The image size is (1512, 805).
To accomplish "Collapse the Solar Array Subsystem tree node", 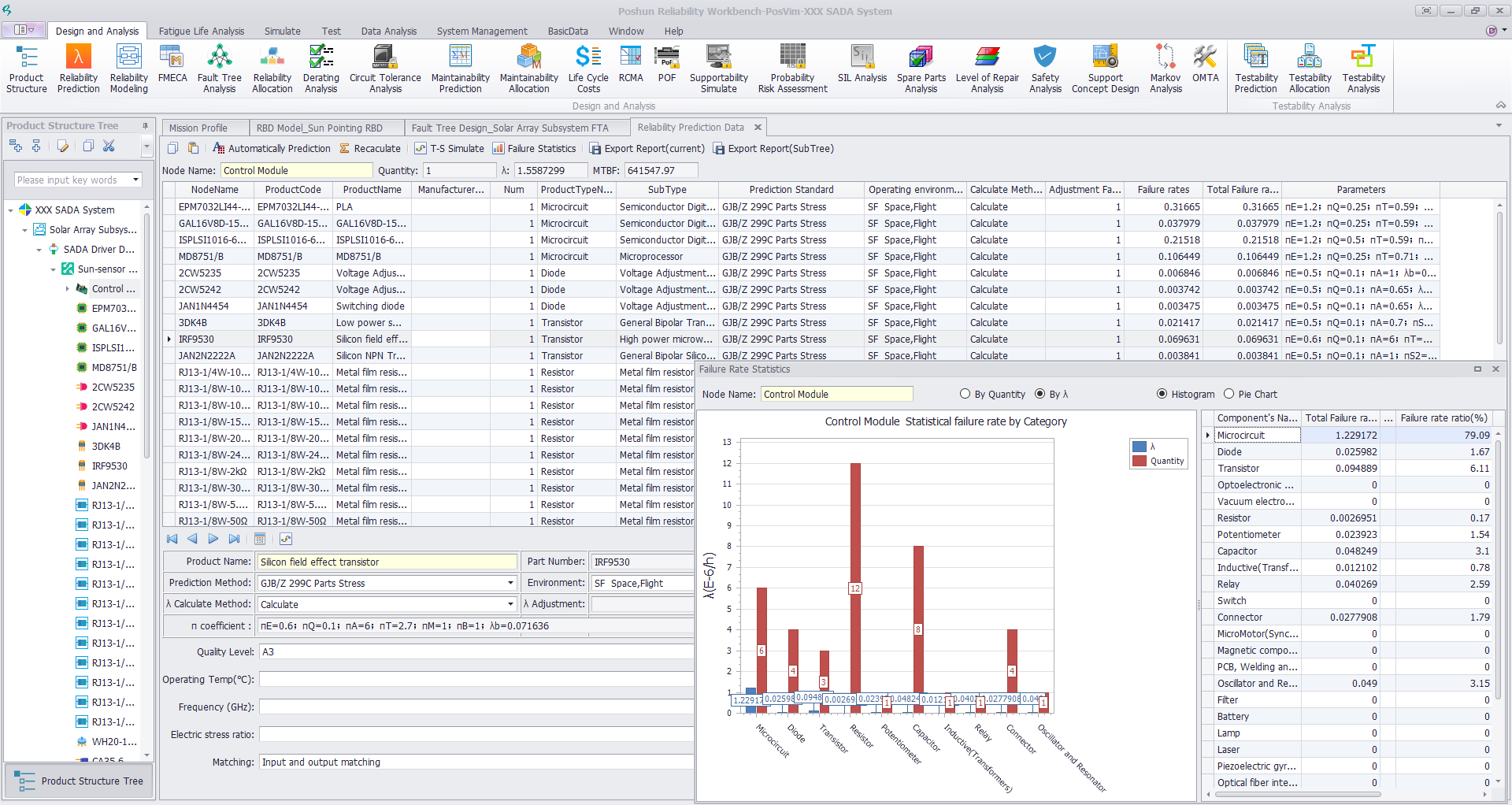I will click(25, 230).
